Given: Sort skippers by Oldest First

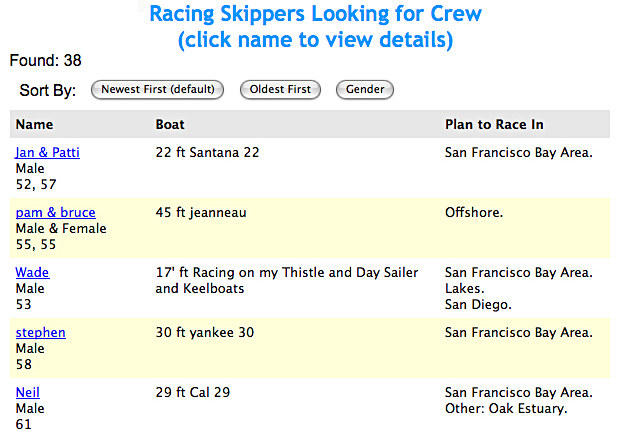Looking at the screenshot, I should 280,90.
